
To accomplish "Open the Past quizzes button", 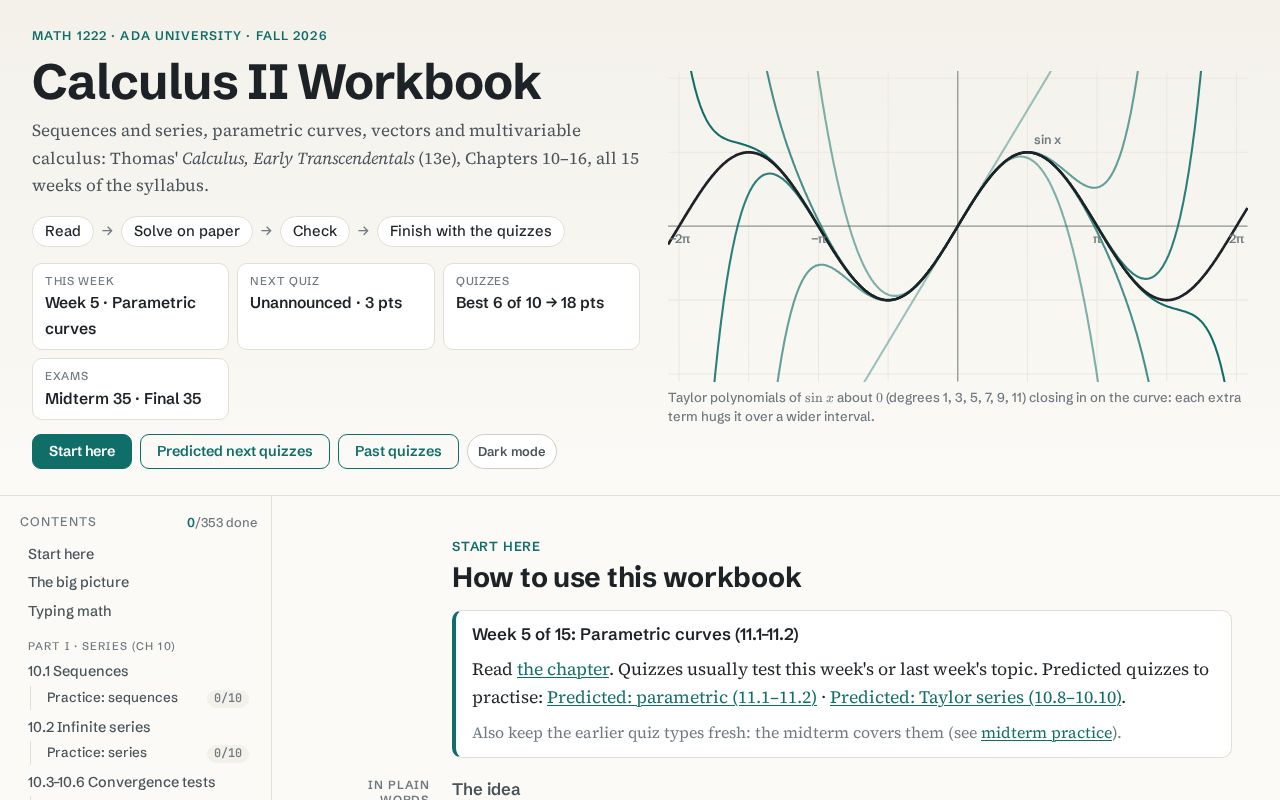I will [x=398, y=451].
